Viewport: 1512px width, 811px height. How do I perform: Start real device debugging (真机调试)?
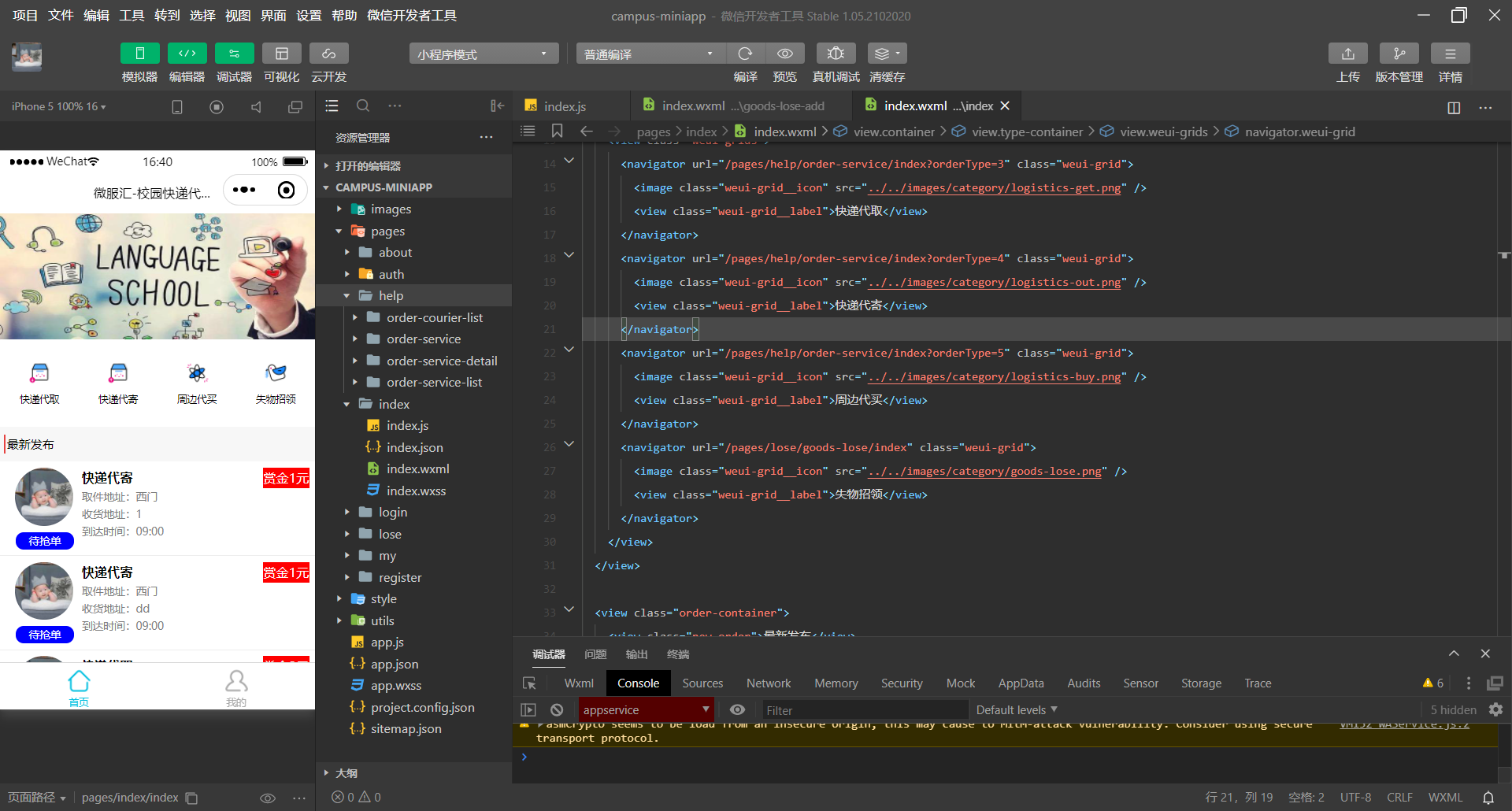836,54
